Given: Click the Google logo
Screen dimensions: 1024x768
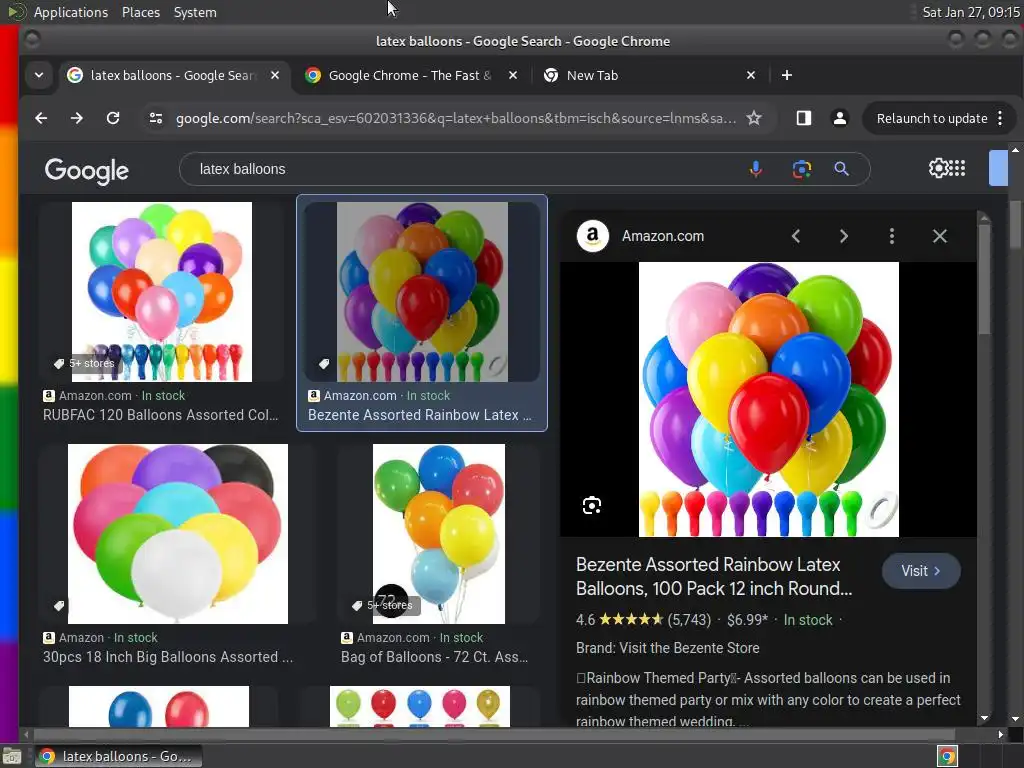Looking at the screenshot, I should 87,171.
